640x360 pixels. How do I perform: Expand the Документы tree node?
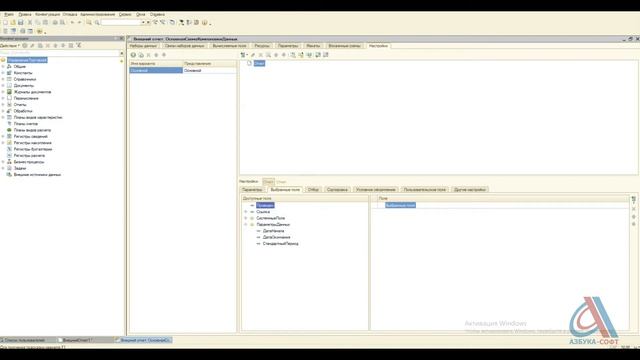(x=3, y=85)
